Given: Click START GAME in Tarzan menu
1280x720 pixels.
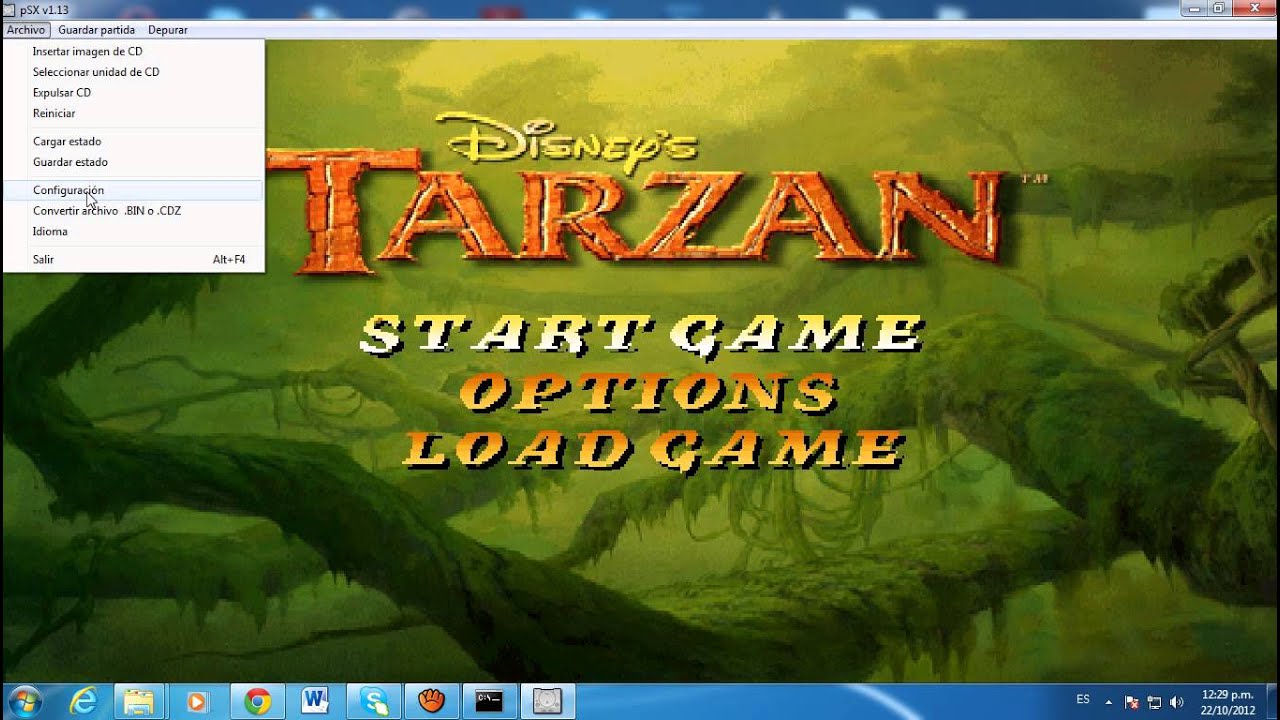Looking at the screenshot, I should [x=641, y=335].
